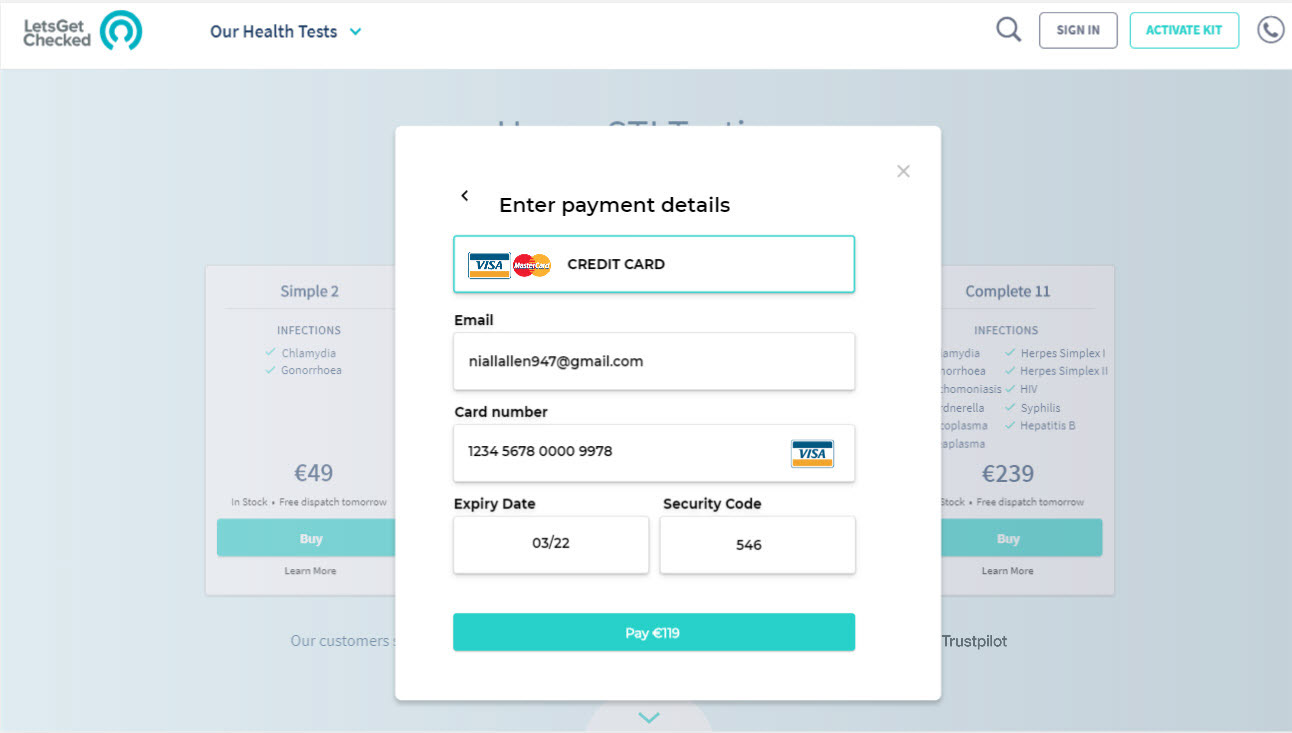Close the payment dialog with X
The height and width of the screenshot is (733, 1292).
tap(903, 171)
